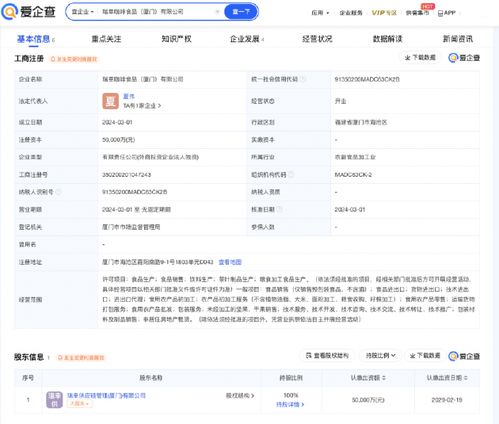
Task: Select the 厦门市市场监督管理局 registration authority
Action: [131, 227]
